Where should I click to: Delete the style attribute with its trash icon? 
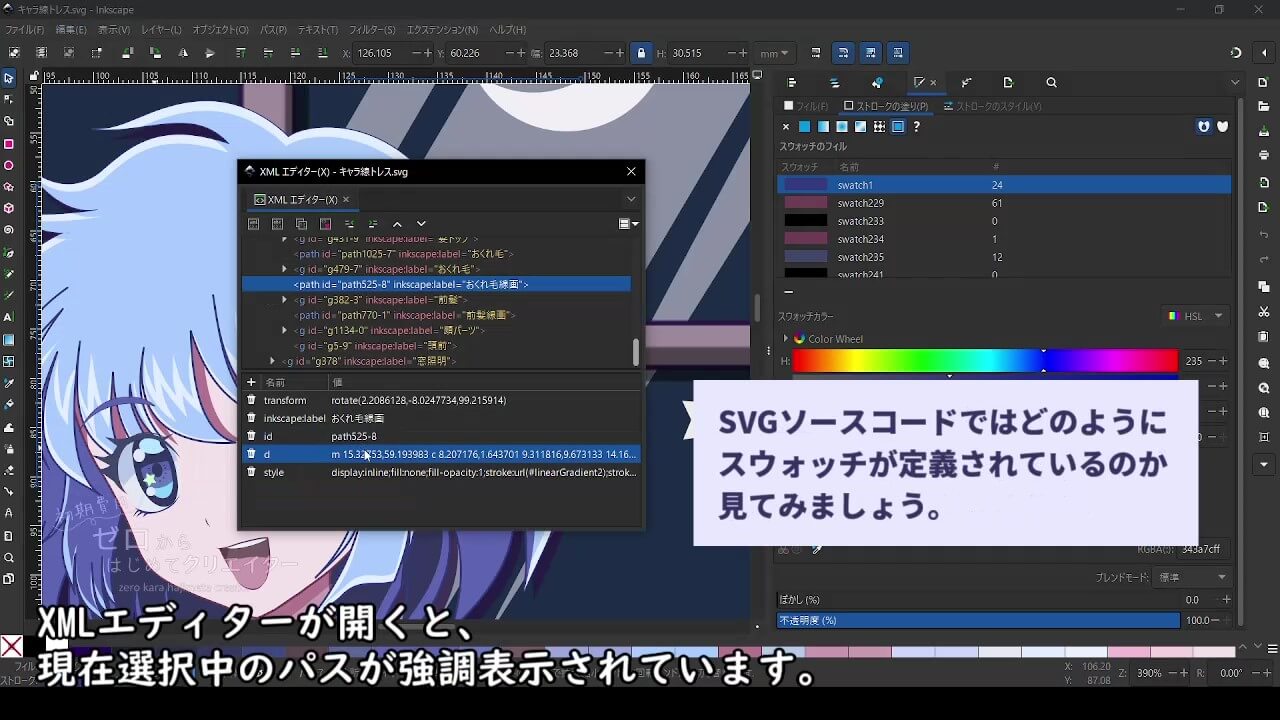pyautogui.click(x=252, y=472)
